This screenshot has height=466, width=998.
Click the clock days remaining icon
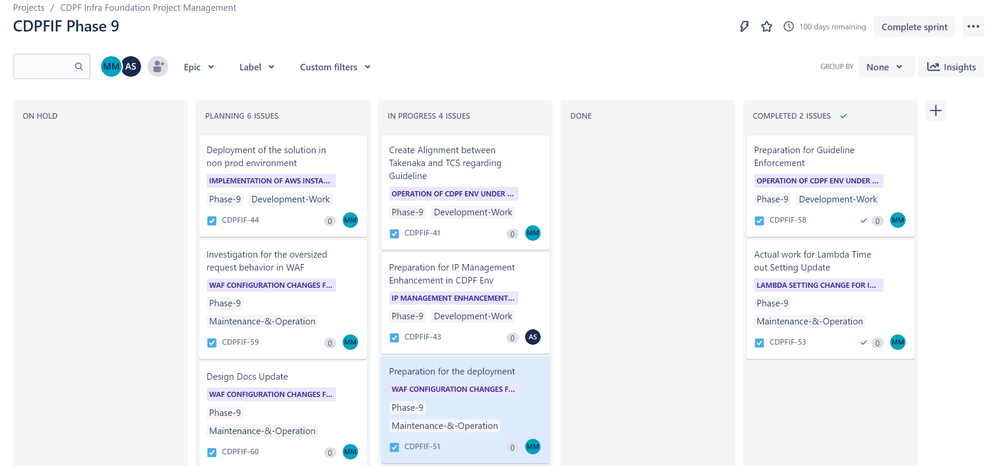789,27
